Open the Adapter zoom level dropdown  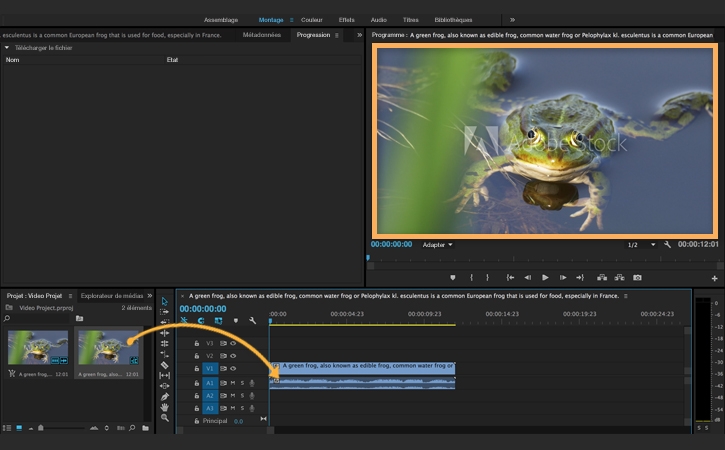(437, 244)
